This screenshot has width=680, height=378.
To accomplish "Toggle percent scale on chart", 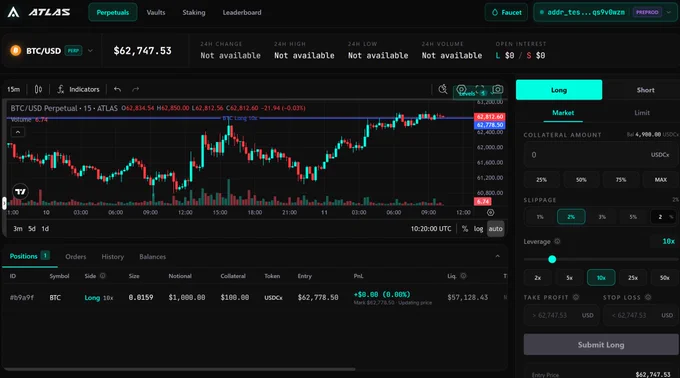I will (465, 228).
